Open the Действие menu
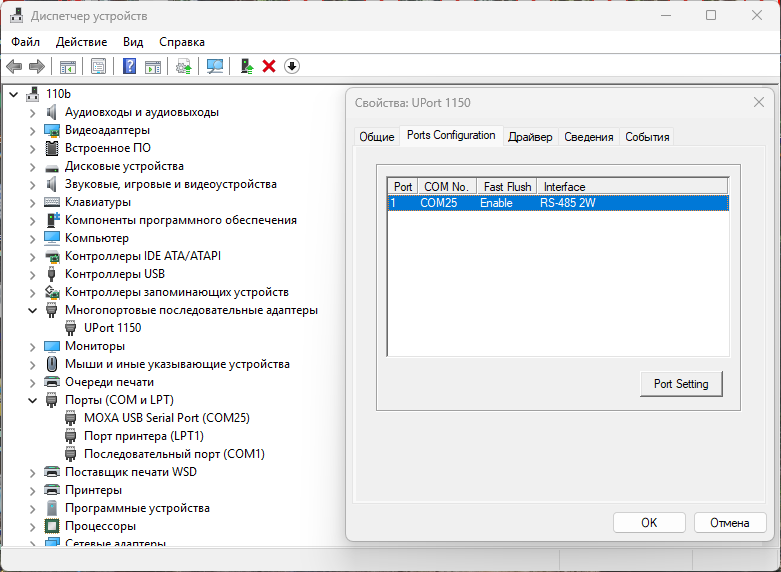This screenshot has height=572, width=781. tap(81, 42)
